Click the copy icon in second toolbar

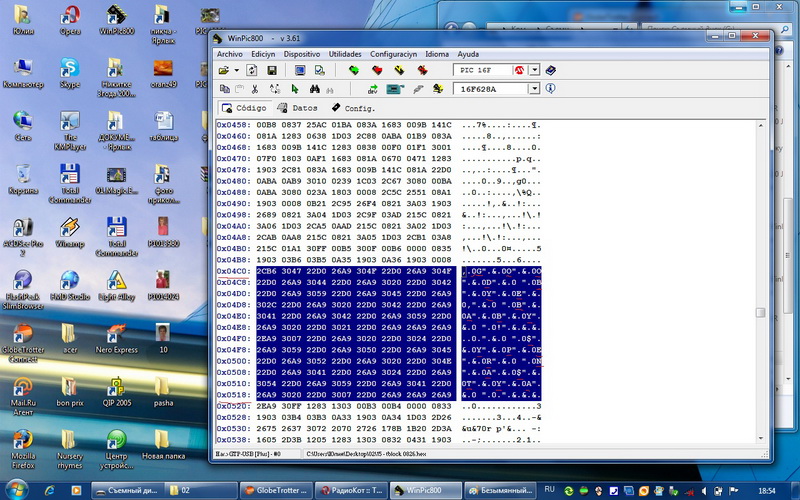pos(224,89)
